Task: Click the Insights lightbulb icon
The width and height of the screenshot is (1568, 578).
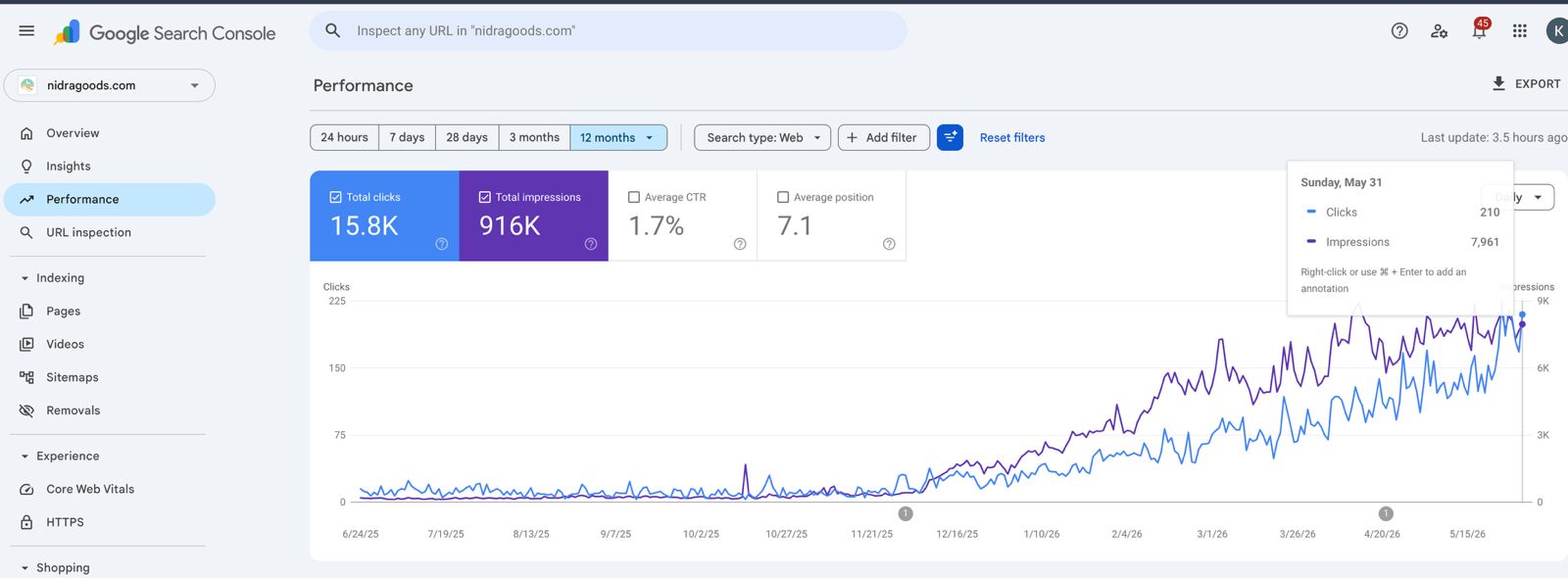Action: pos(26,167)
